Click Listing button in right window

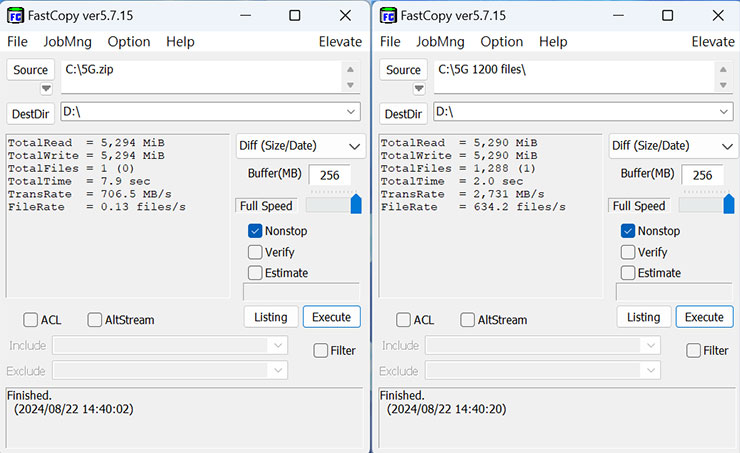[x=644, y=317]
